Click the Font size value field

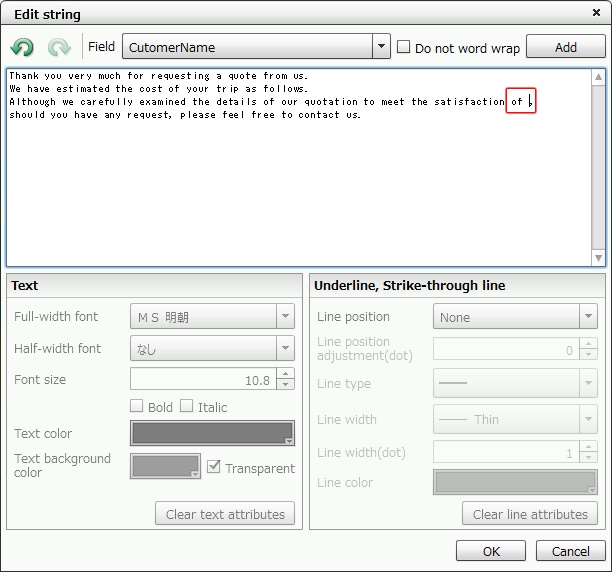(203, 379)
